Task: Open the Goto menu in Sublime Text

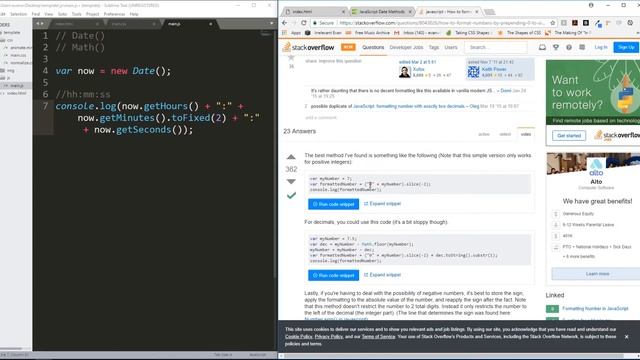Action: pyautogui.click(x=62, y=14)
